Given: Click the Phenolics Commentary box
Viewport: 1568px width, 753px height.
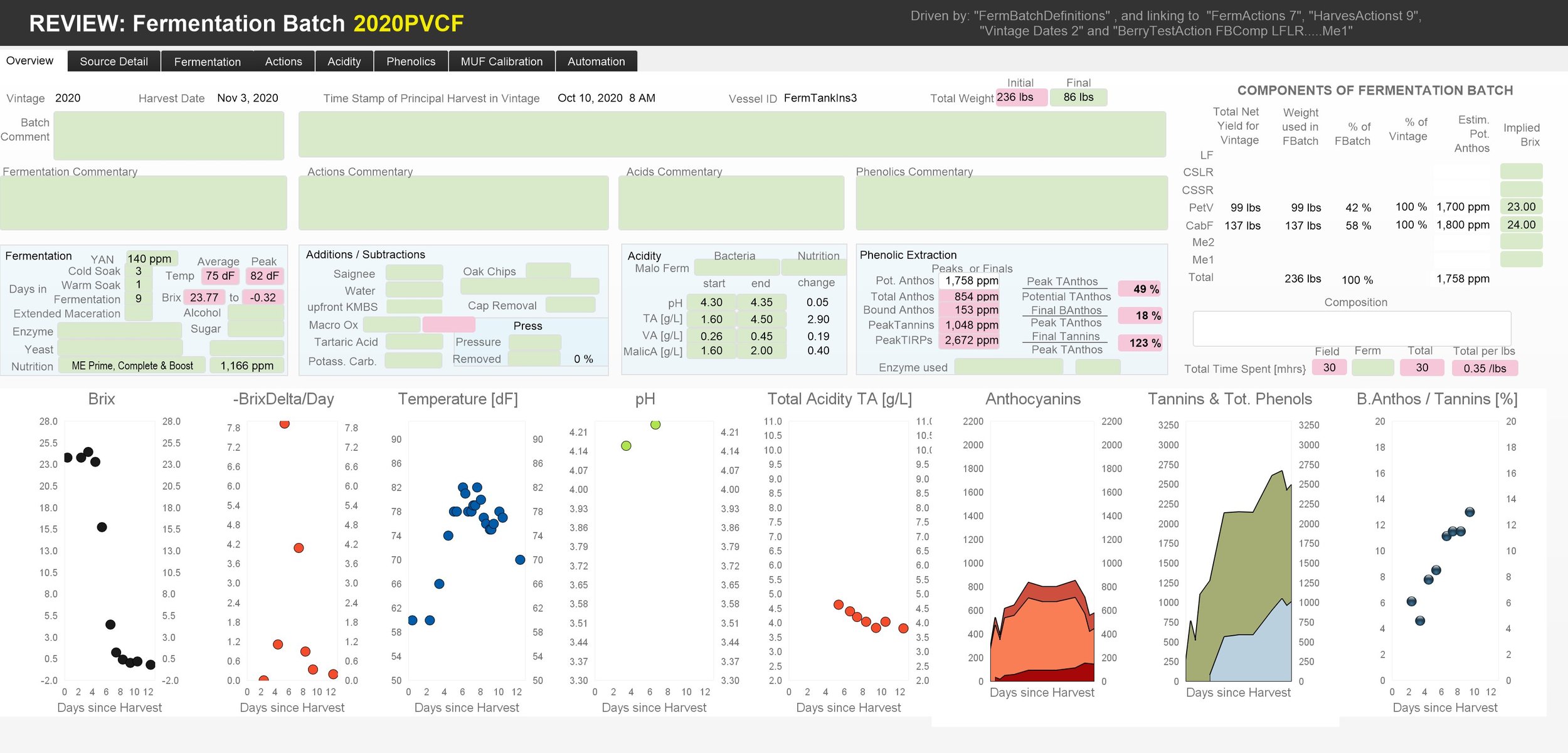Looking at the screenshot, I should tap(1012, 203).
